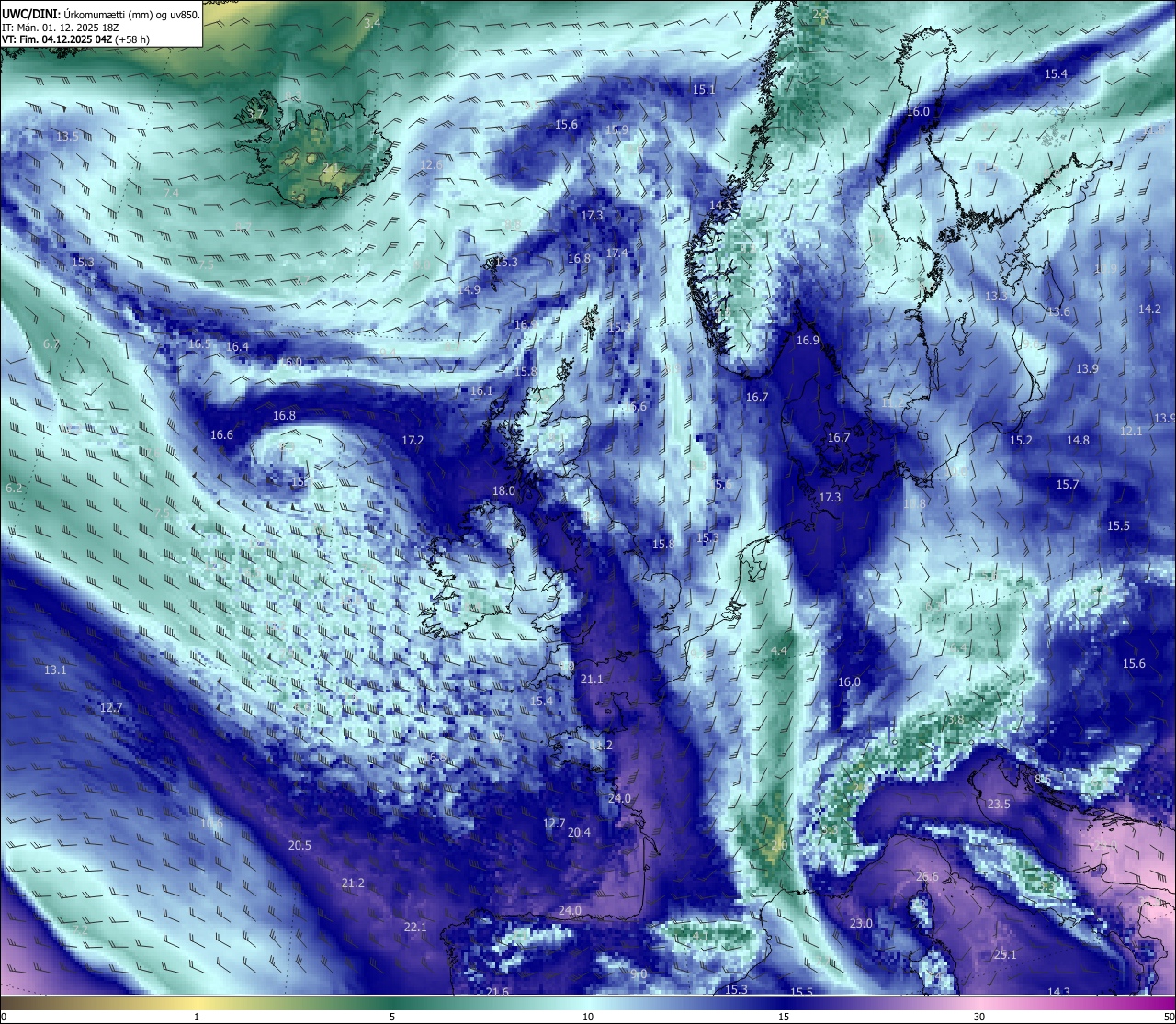Click the "30" tick label on the colorbar
This screenshot has width=1176, height=1024.
coord(979,1017)
